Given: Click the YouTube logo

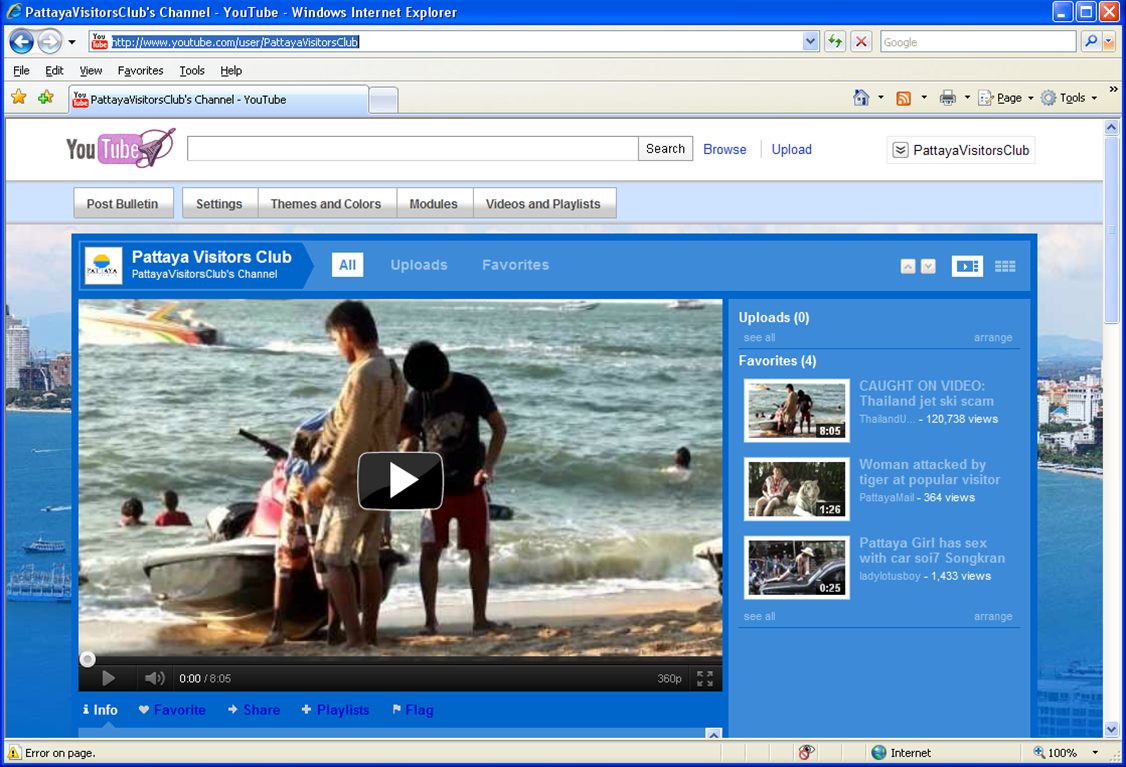Looking at the screenshot, I should [121, 148].
